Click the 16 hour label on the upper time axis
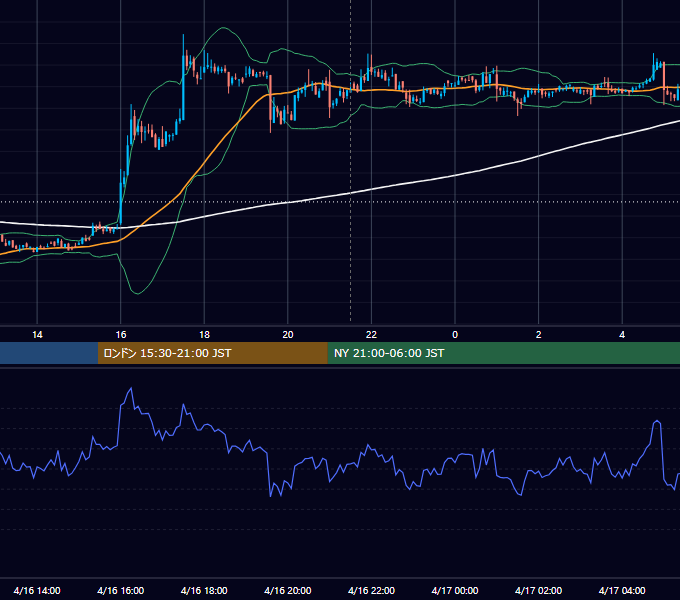Screen dimensions: 680x600 click(121, 335)
